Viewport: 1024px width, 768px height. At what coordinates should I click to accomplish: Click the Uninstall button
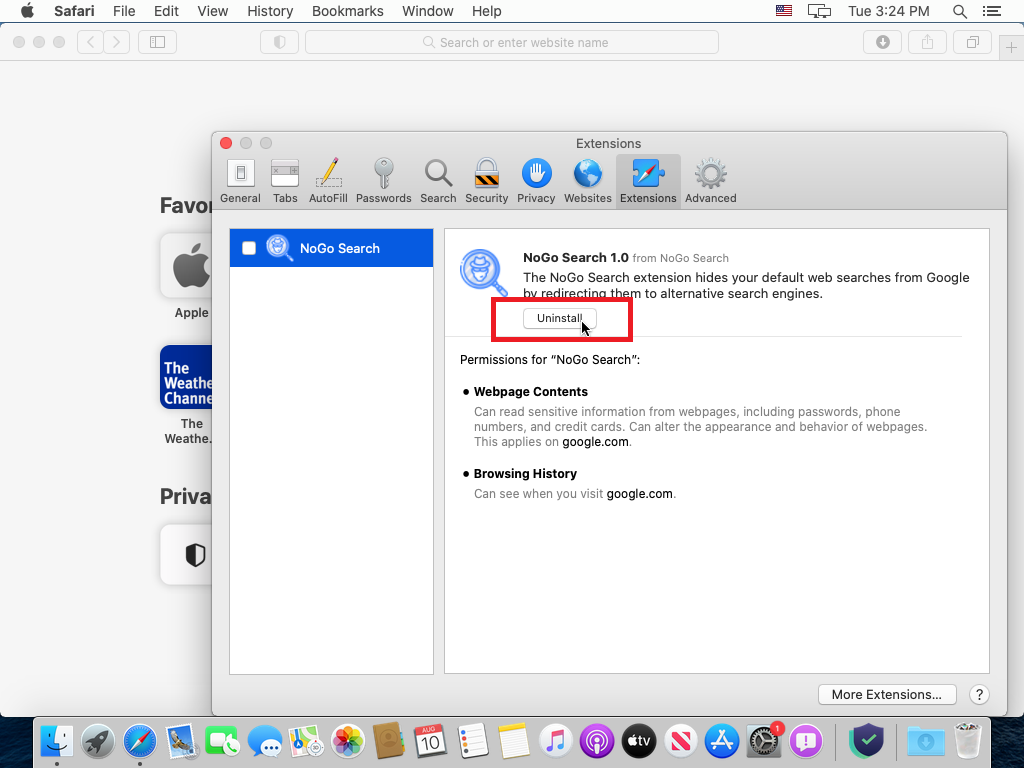pyautogui.click(x=560, y=318)
